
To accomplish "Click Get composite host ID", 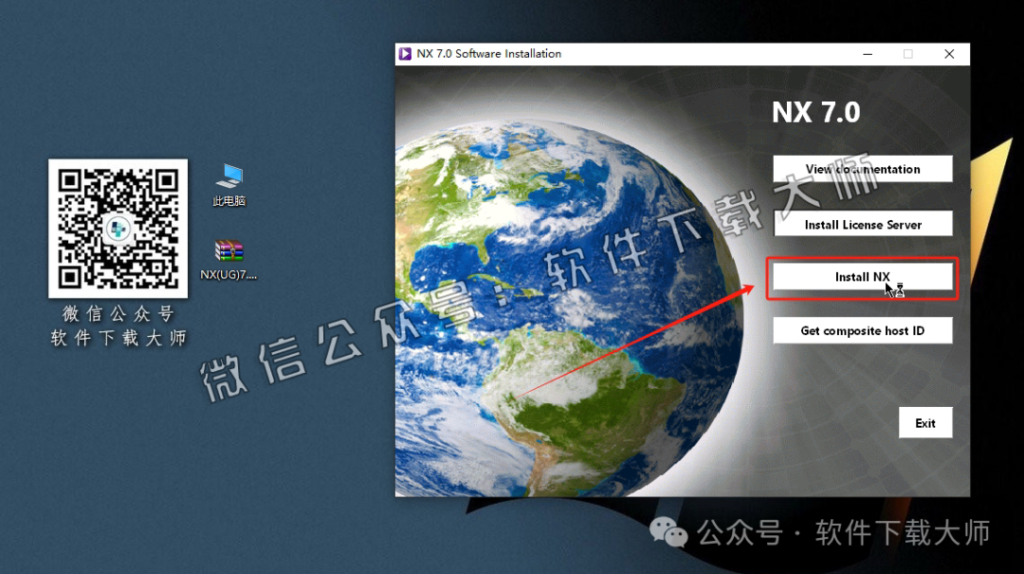I will pyautogui.click(x=862, y=330).
